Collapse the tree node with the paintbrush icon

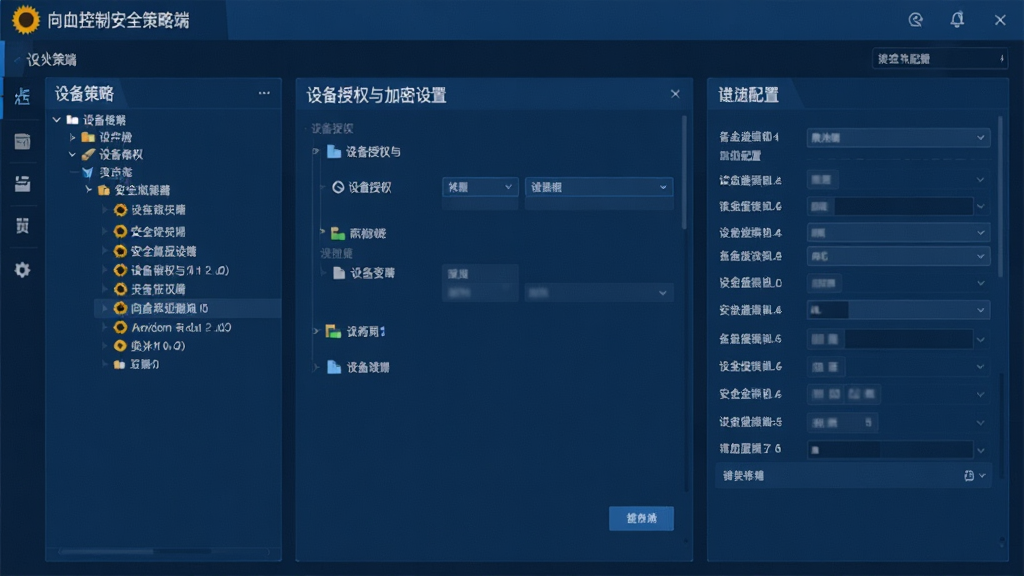(x=72, y=155)
